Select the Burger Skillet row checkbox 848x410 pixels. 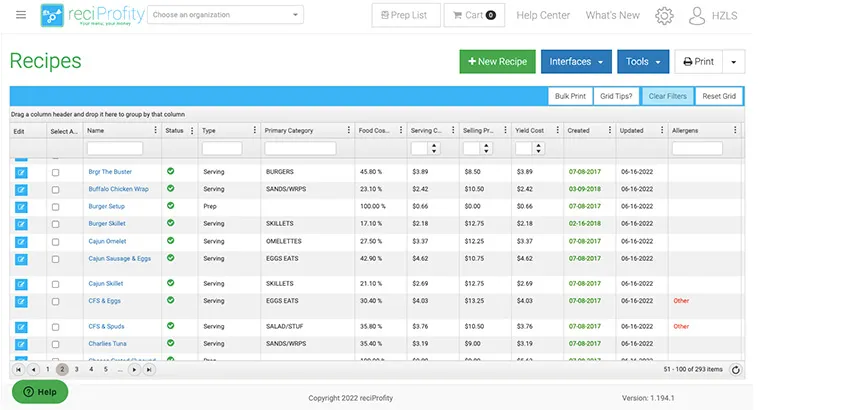point(56,223)
